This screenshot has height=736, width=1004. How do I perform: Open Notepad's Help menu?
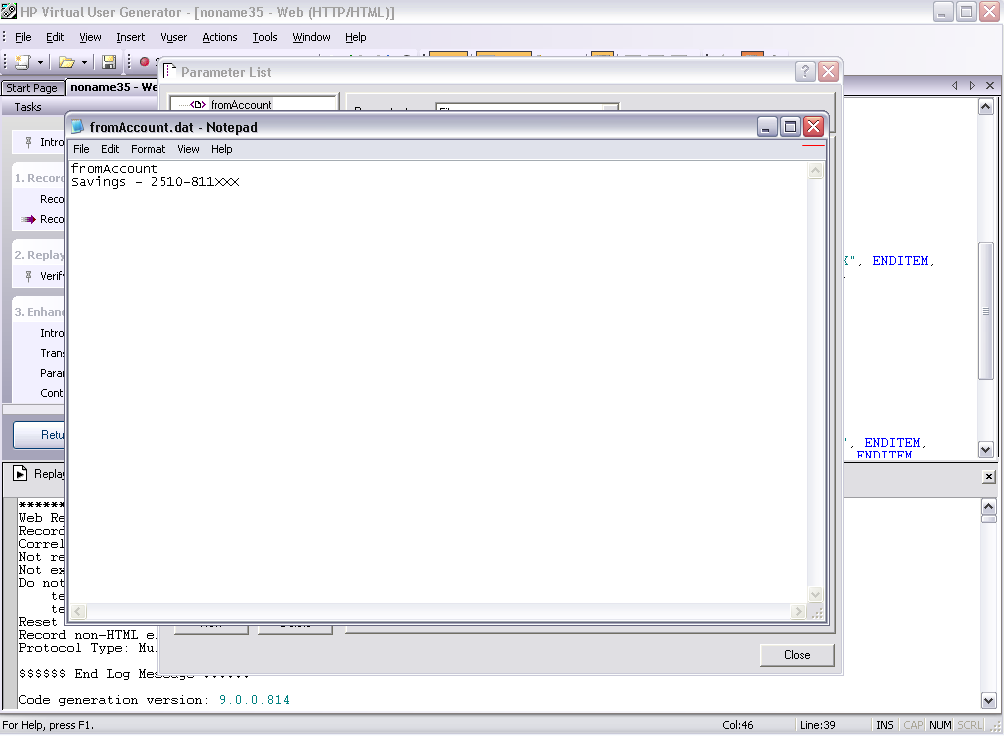coord(222,149)
